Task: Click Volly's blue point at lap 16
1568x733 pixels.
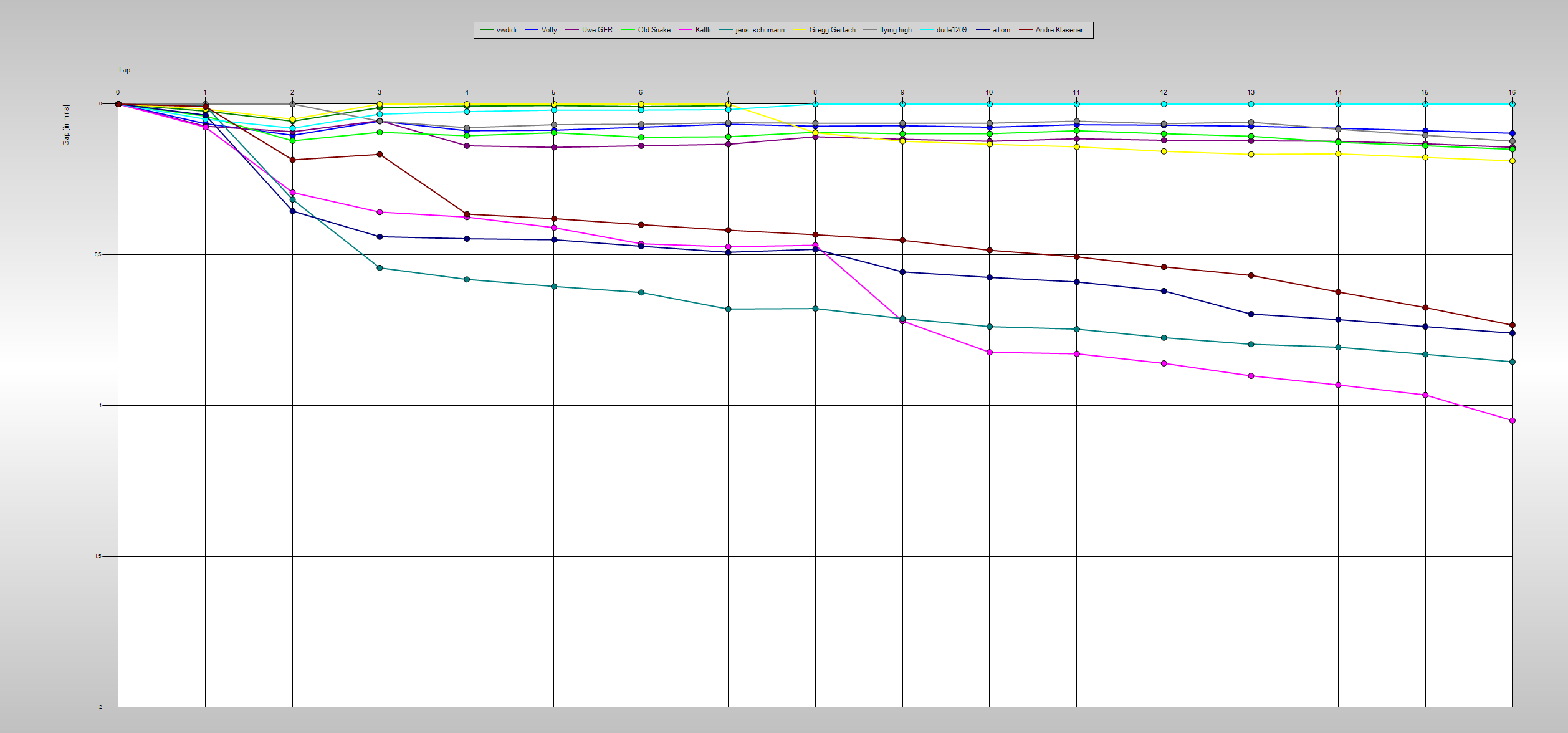Action: (x=1512, y=133)
